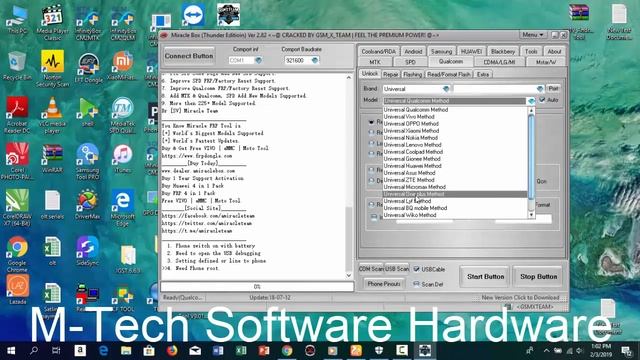The image size is (640, 360).
Task: Expand the Menu dropdown in title bar
Action: coord(533,35)
